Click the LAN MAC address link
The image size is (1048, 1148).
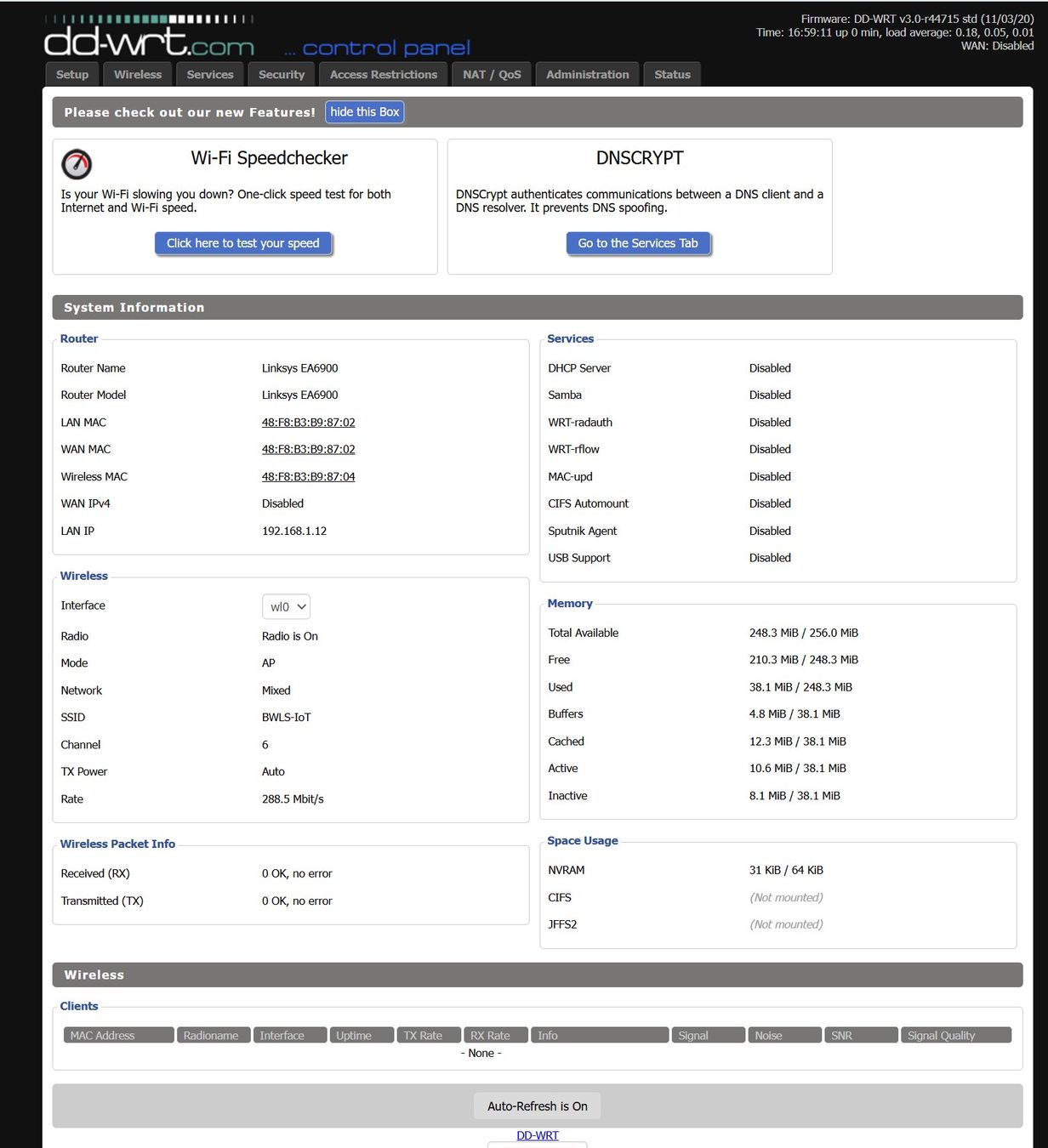point(308,423)
